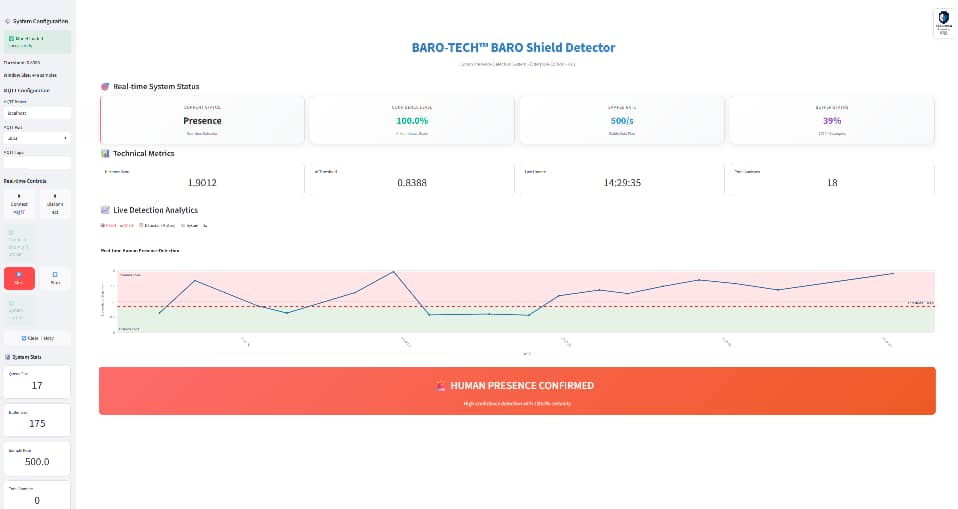Click the Disconnect button in sidebar
This screenshot has height=509, width=958.
(x=55, y=204)
